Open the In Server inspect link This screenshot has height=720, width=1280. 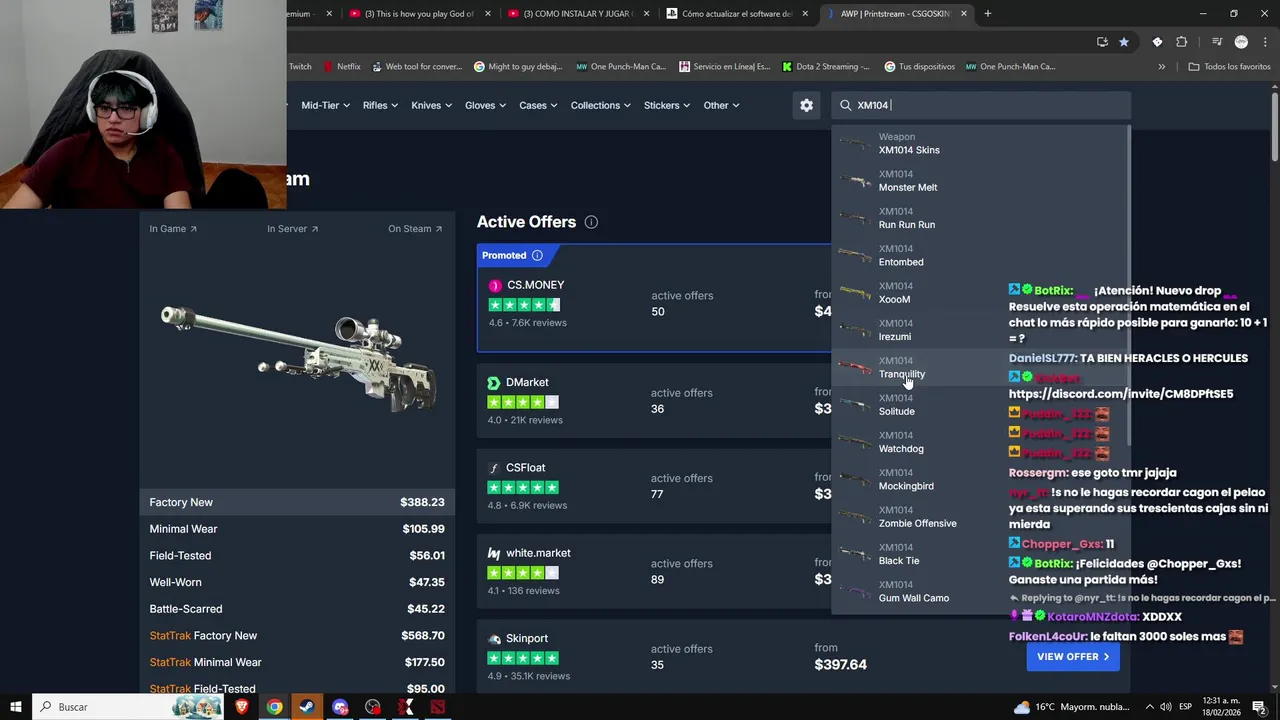[292, 229]
